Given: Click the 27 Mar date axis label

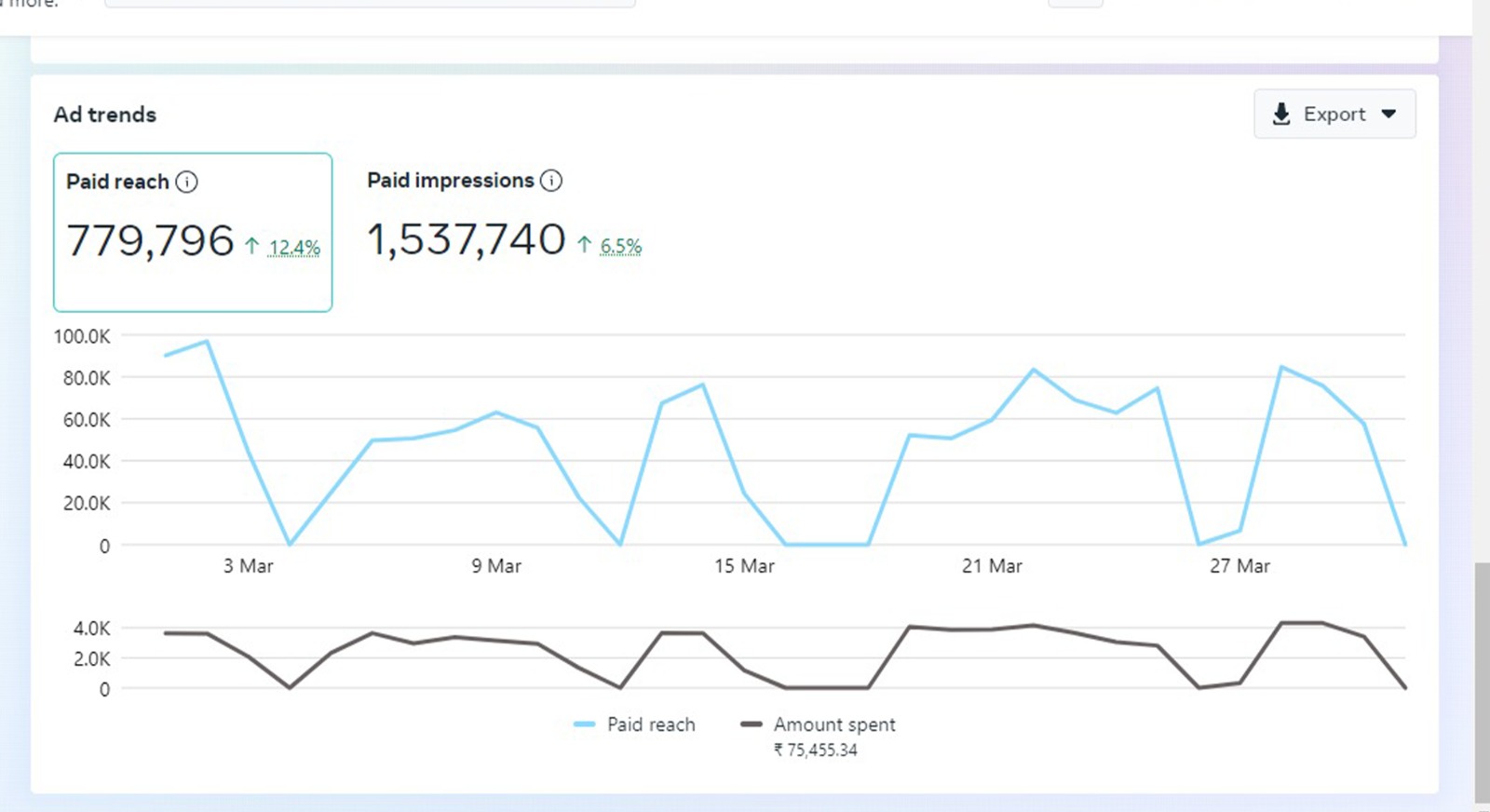Looking at the screenshot, I should tap(1239, 566).
